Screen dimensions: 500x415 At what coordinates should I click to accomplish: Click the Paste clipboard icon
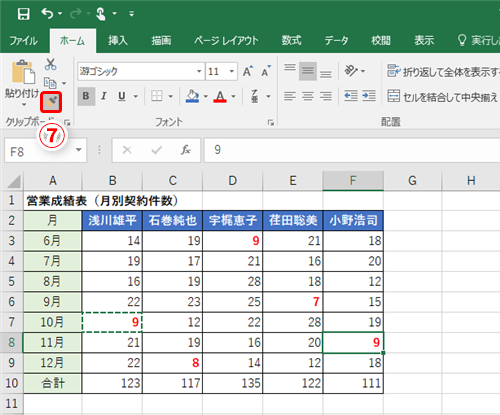pos(23,72)
